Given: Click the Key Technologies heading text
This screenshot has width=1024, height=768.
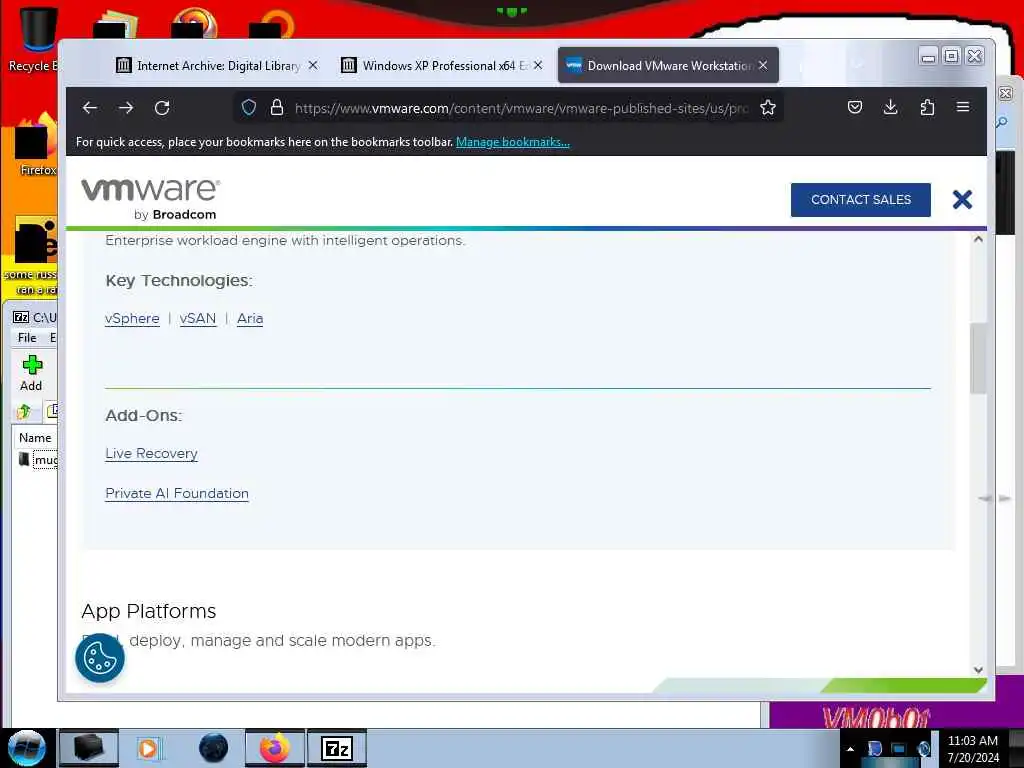Looking at the screenshot, I should (179, 281).
